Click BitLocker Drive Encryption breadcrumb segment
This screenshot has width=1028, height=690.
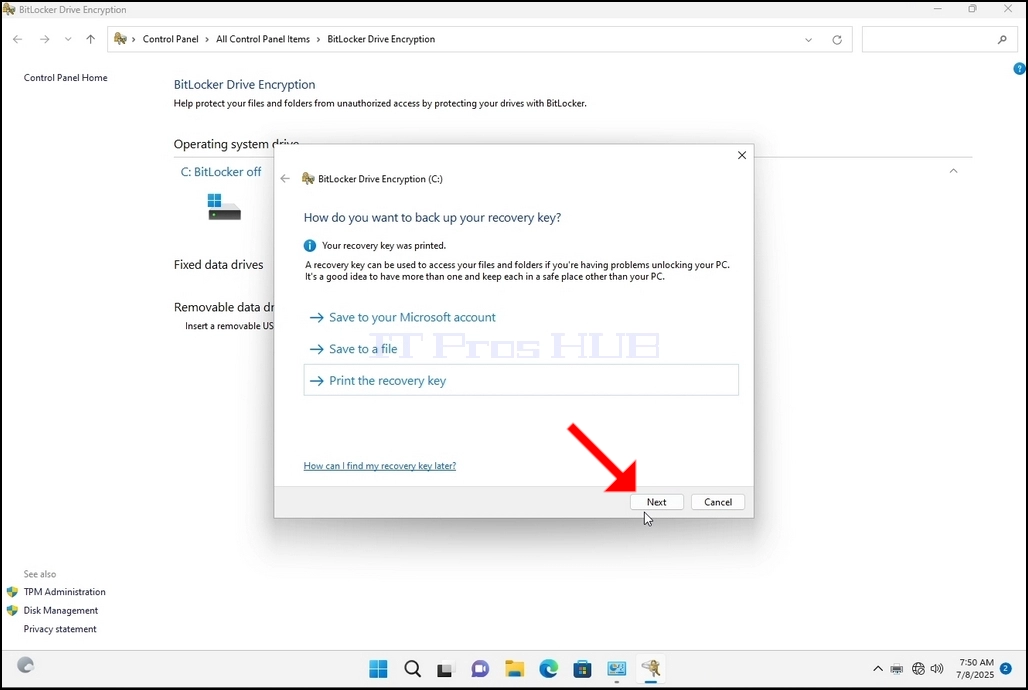(x=381, y=39)
